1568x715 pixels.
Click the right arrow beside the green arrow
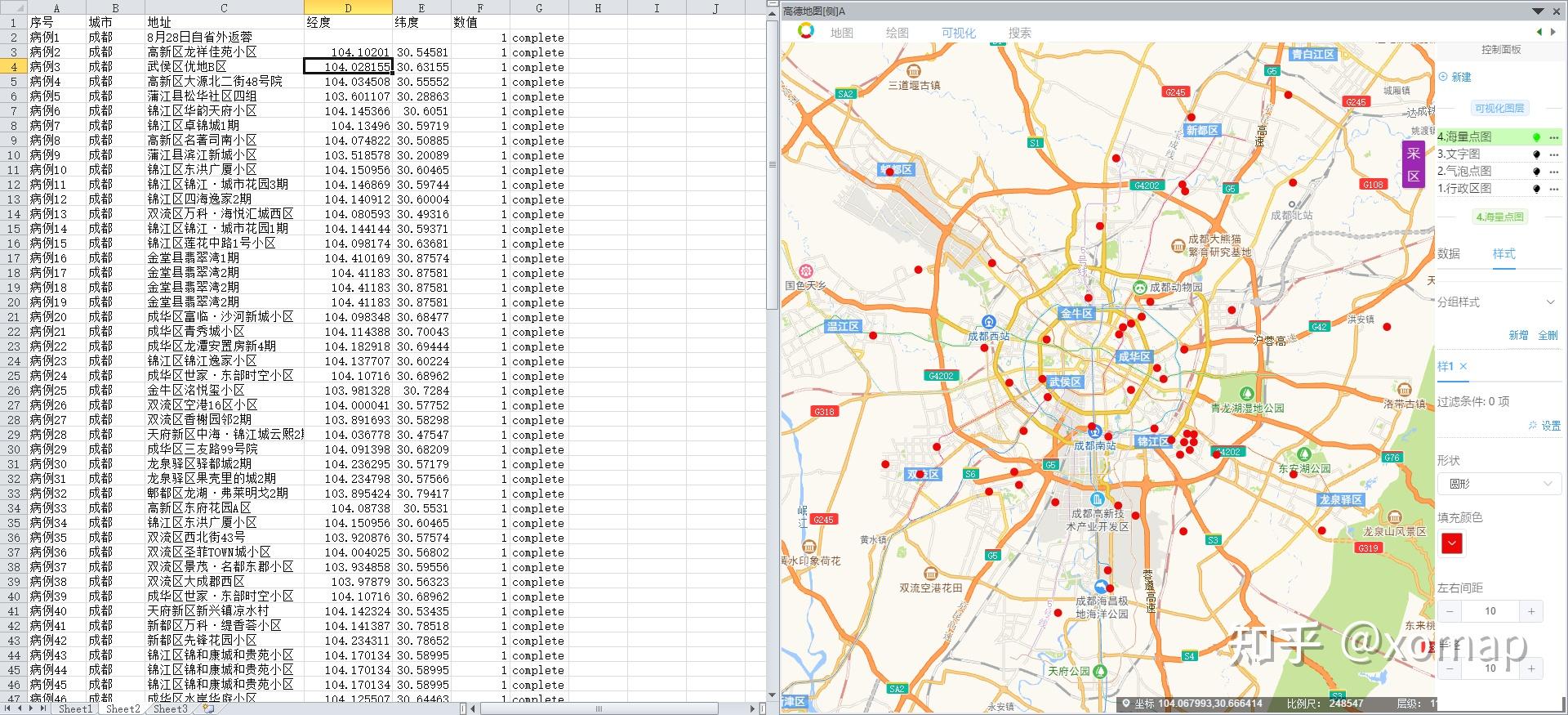tap(1552, 32)
